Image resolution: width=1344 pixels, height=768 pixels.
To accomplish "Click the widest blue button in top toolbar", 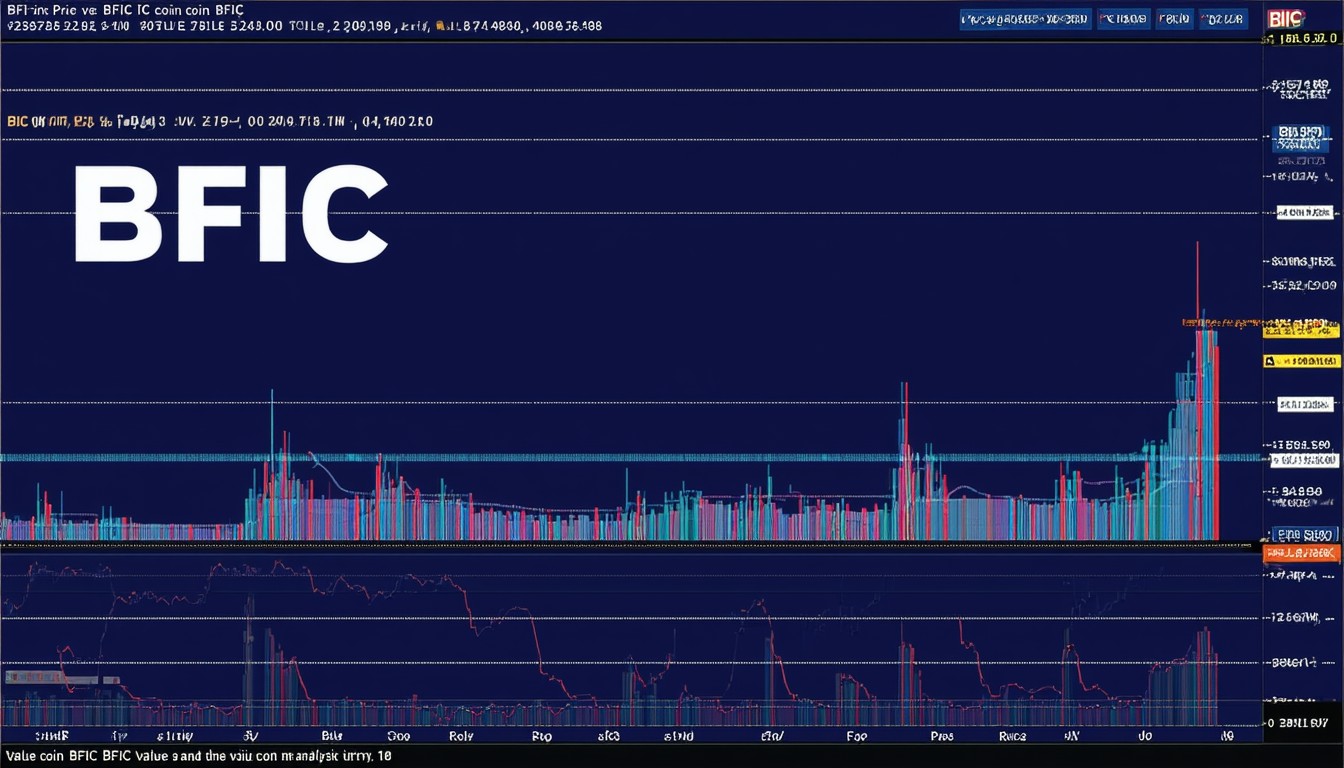I will coord(1024,19).
